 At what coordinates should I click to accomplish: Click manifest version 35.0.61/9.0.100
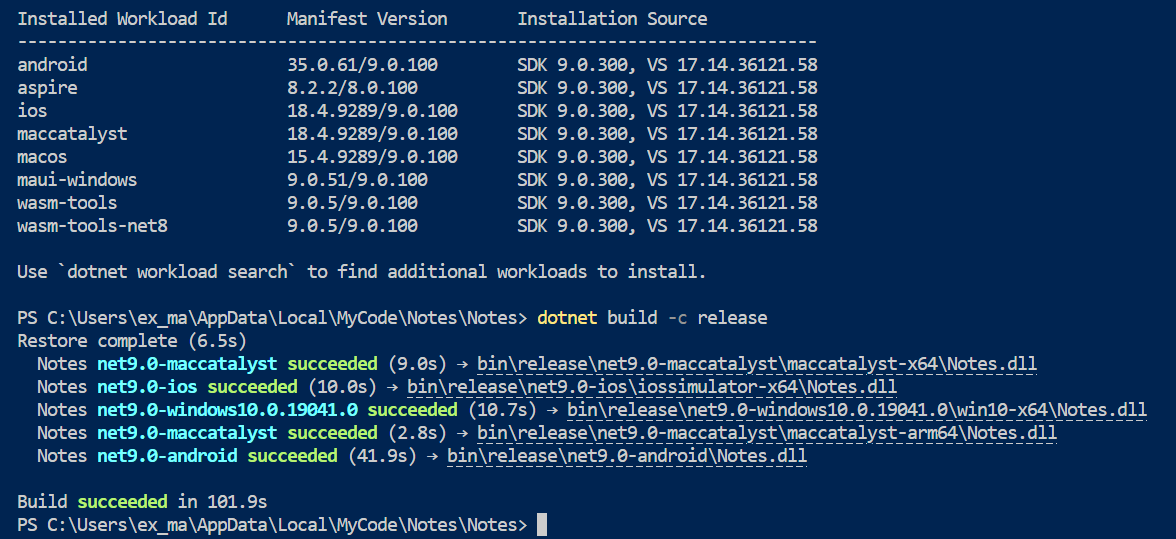click(362, 65)
